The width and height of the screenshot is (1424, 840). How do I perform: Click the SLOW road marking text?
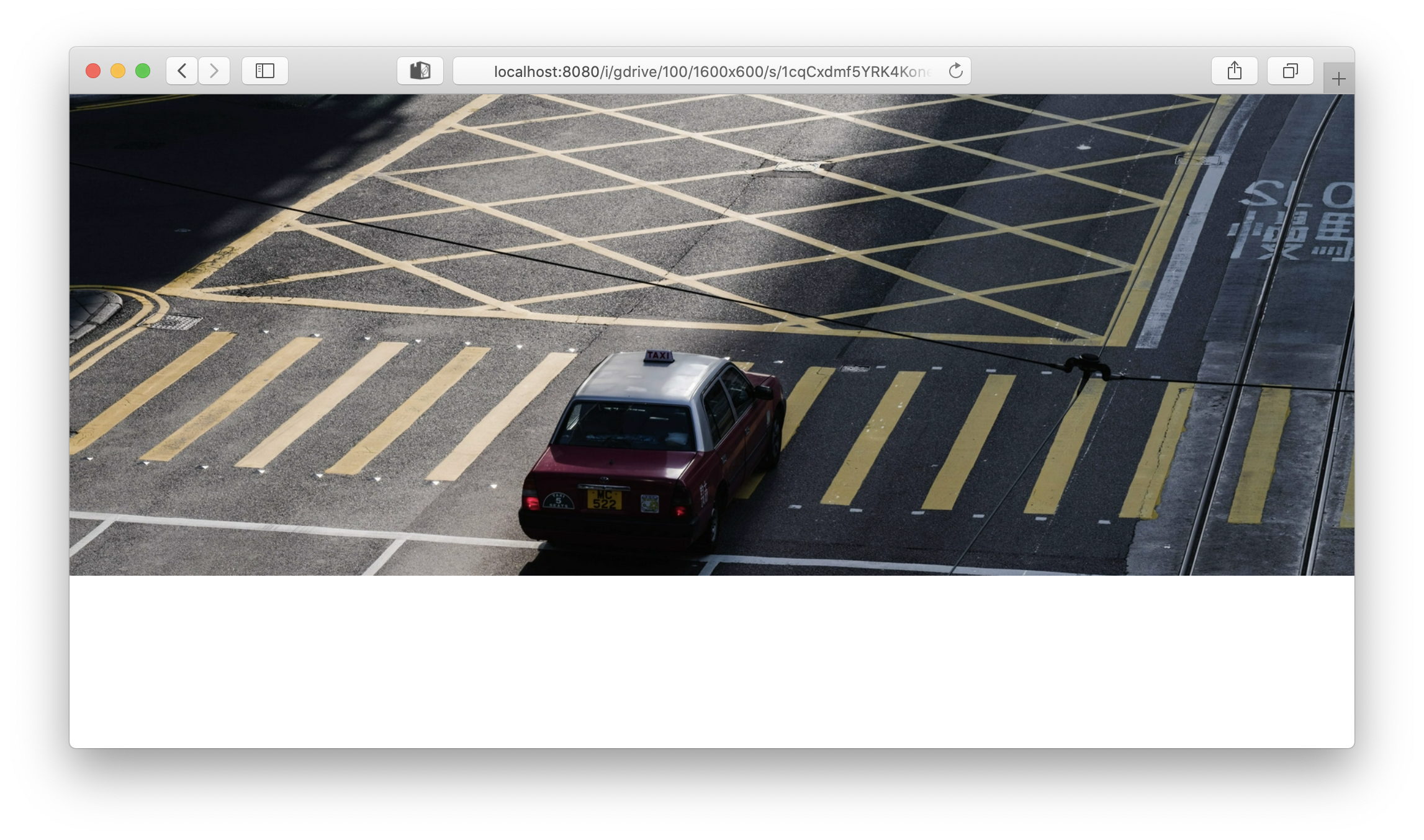pyautogui.click(x=1297, y=195)
